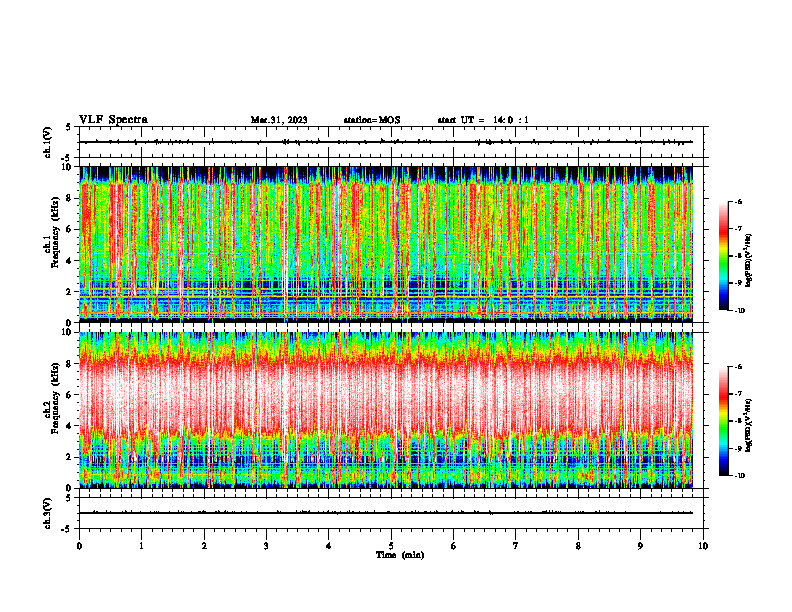
Task: Click time axis tick label "6"
Action: tap(453, 546)
